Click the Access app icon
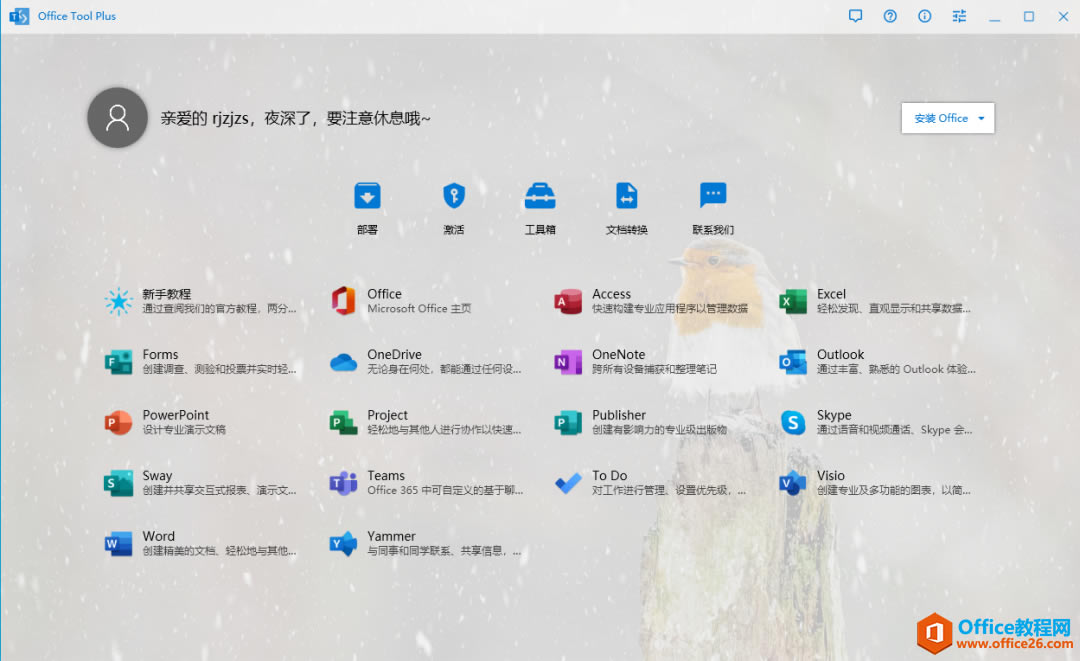Screen dimensions: 1080x661 568,302
